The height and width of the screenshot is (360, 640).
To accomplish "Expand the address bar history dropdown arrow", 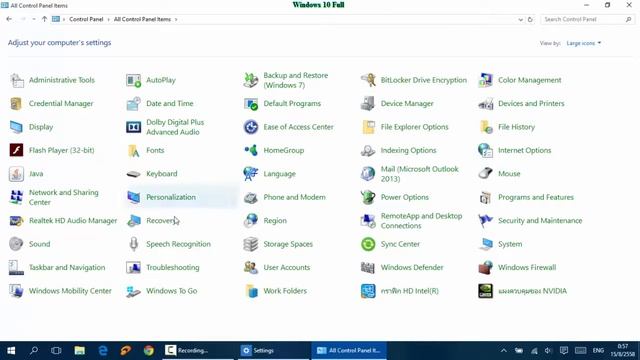I will pyautogui.click(x=520, y=19).
